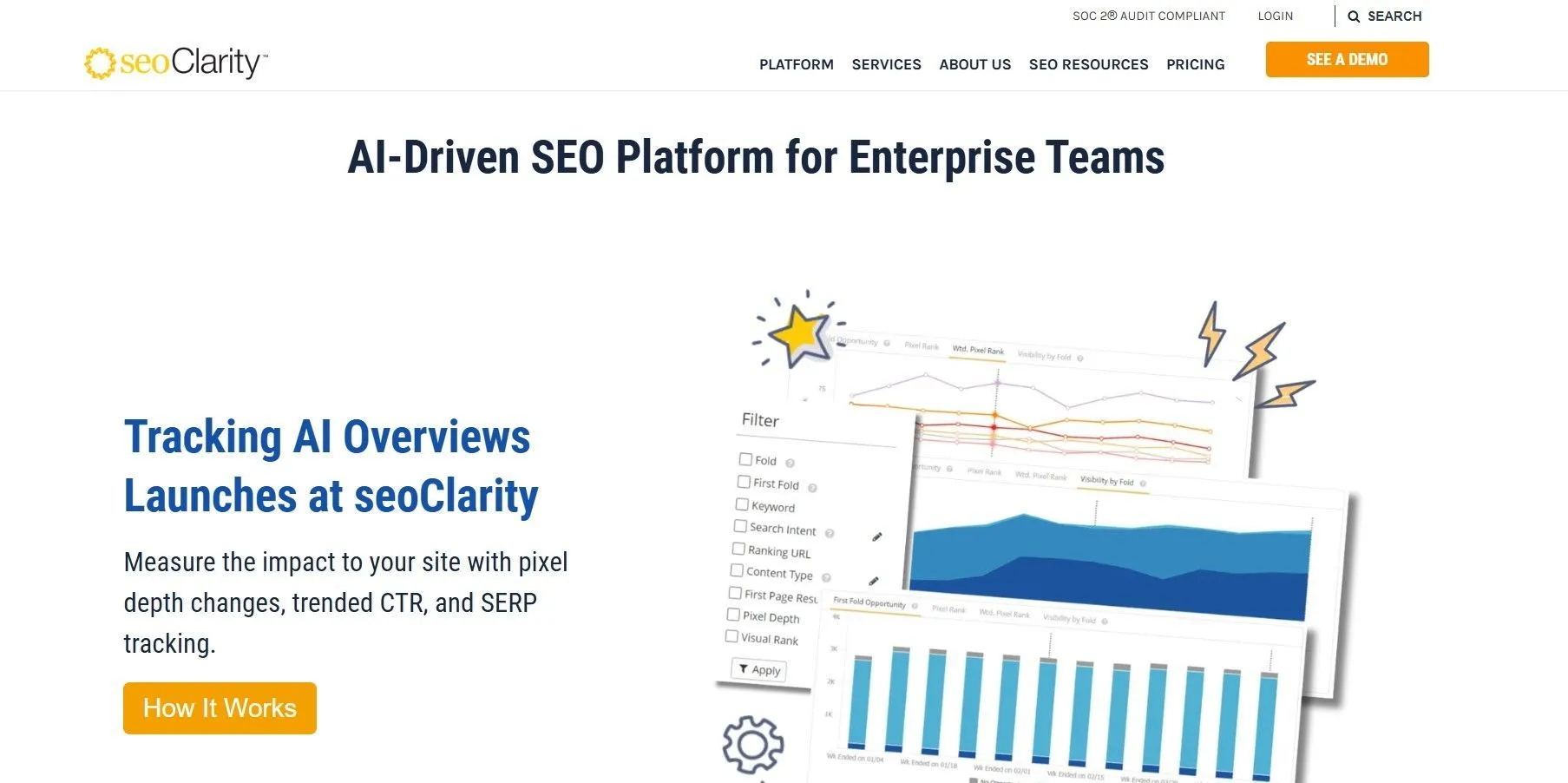Click the pencil icon beside Search Intent

tap(876, 537)
